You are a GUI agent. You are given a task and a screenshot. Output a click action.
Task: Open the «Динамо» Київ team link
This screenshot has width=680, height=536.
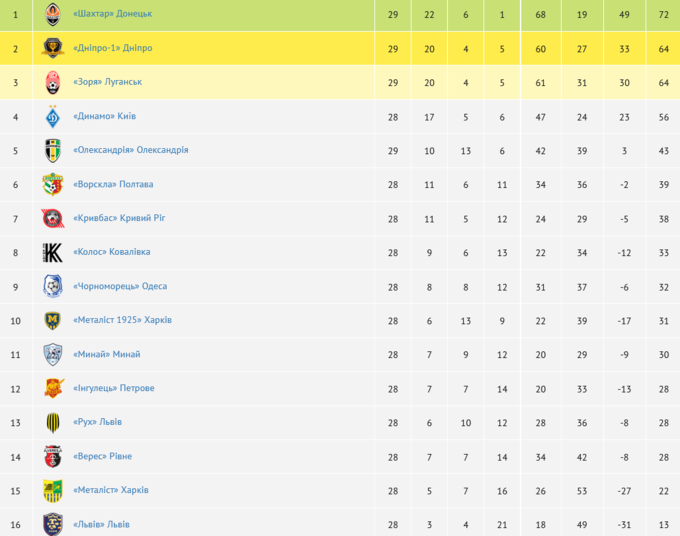[x=105, y=117]
